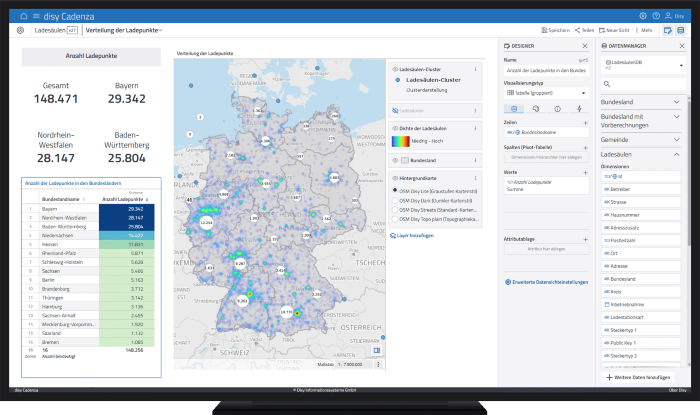Toggle the Designer panel icon in toolbar

point(667,30)
